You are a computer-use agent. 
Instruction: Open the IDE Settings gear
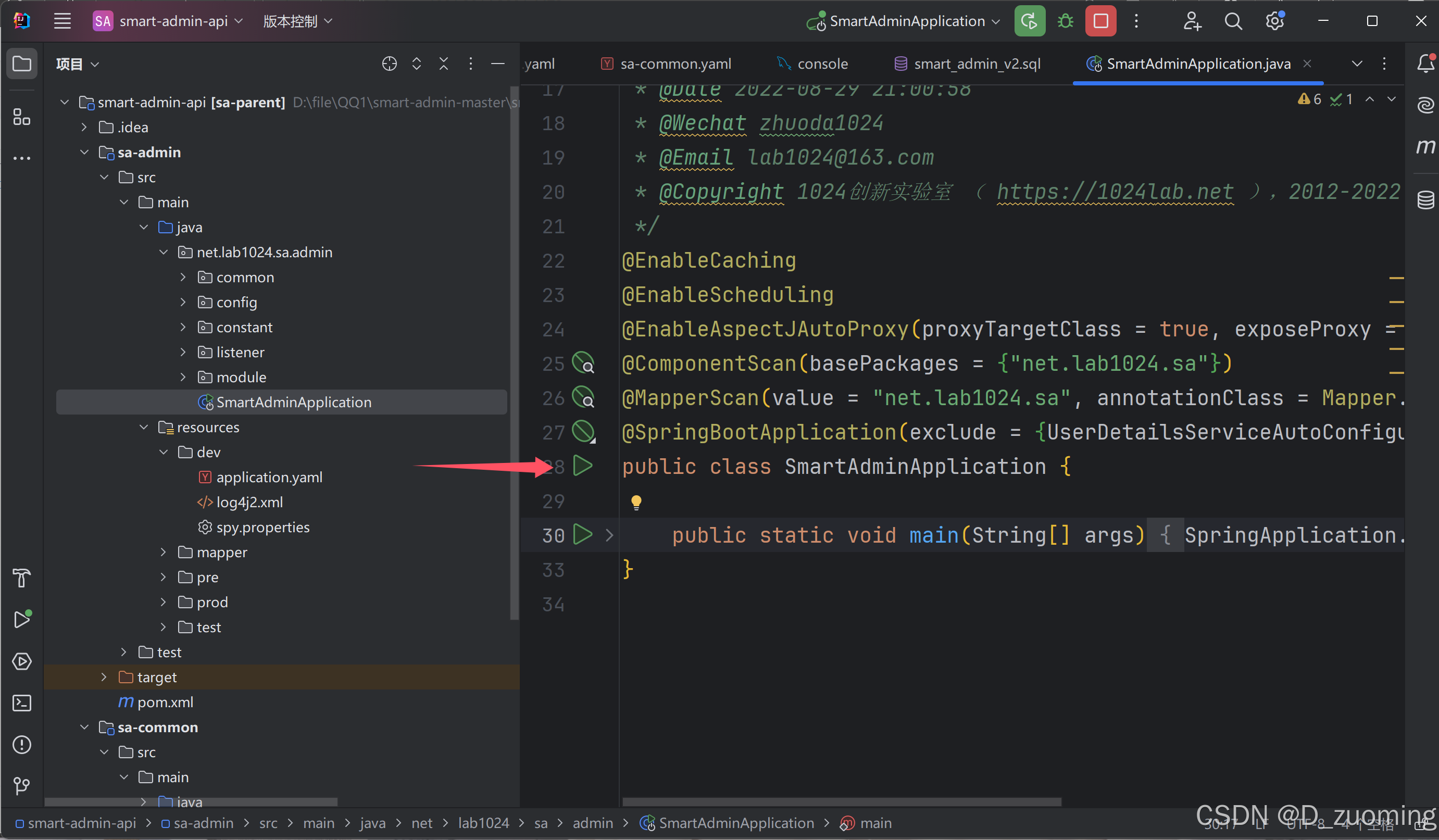1274,21
